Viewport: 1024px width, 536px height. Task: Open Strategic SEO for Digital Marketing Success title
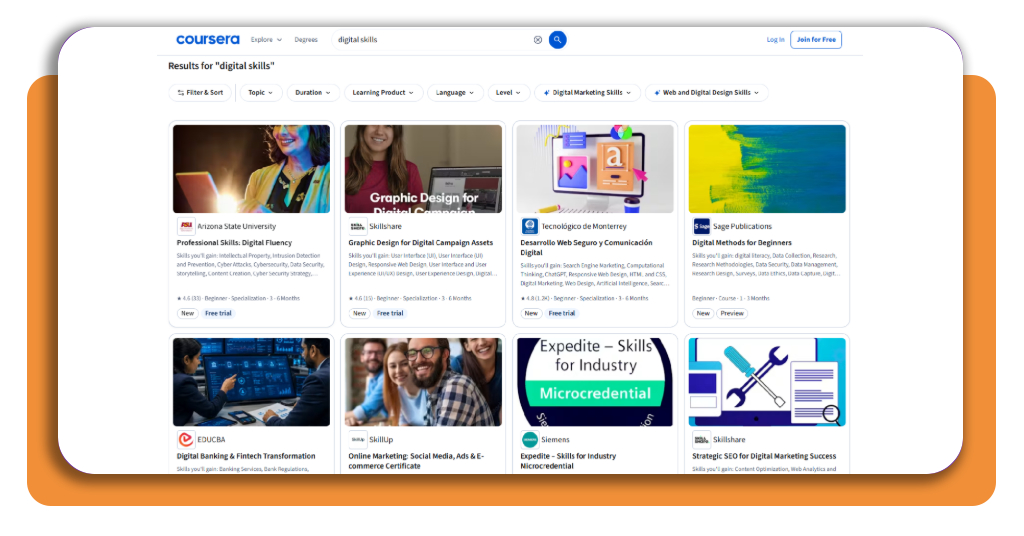[764, 456]
